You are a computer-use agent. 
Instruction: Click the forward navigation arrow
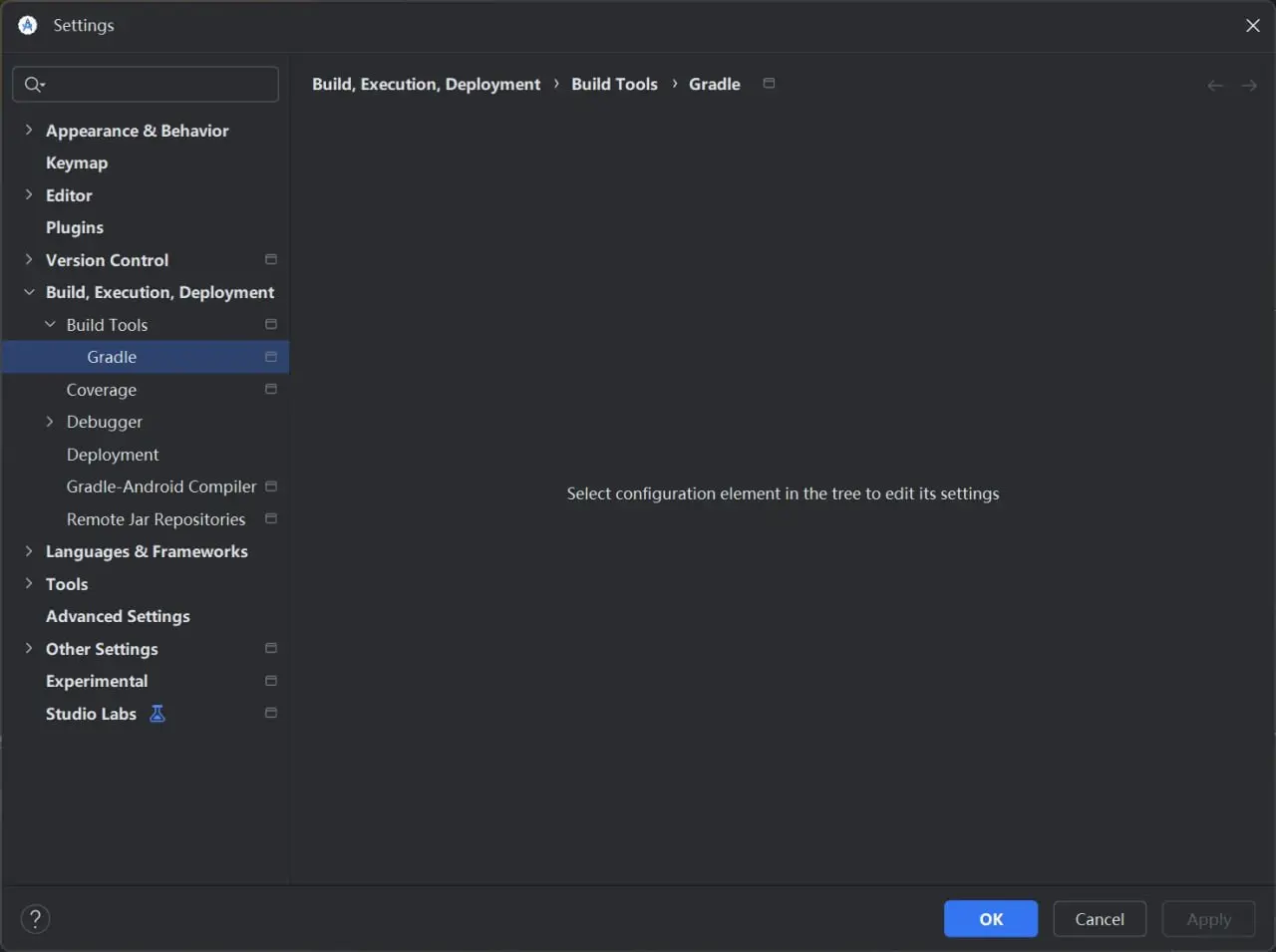pos(1249,86)
